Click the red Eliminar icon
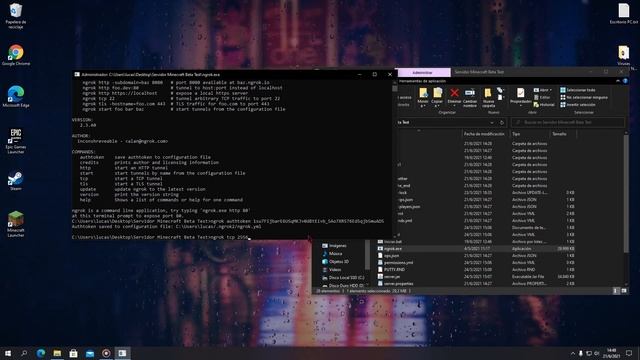This screenshot has width=640, height=360. (x=454, y=96)
